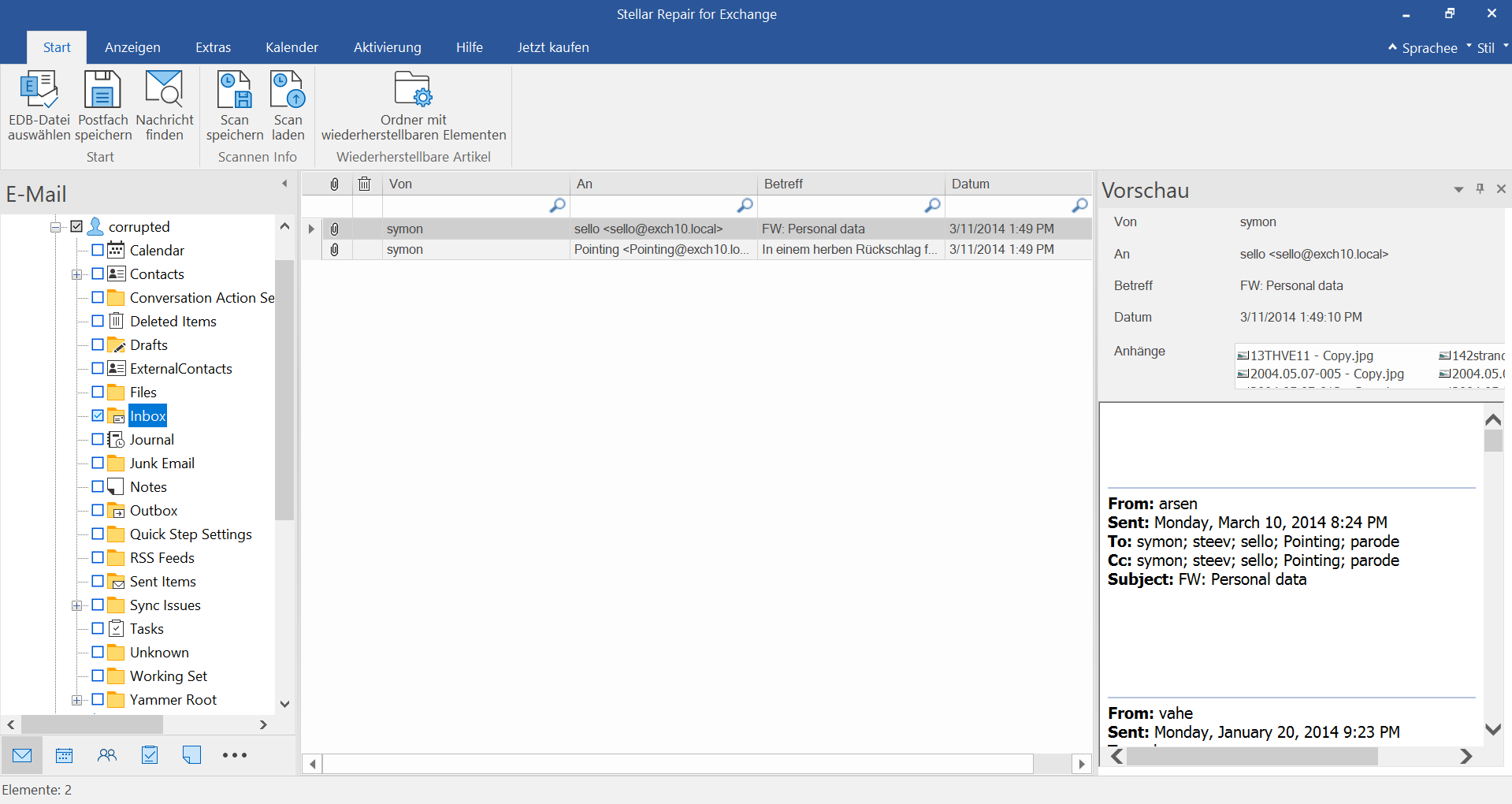This screenshot has height=804, width=1512.
Task: Uncheck the Inbox folder checkbox
Action: [x=98, y=415]
